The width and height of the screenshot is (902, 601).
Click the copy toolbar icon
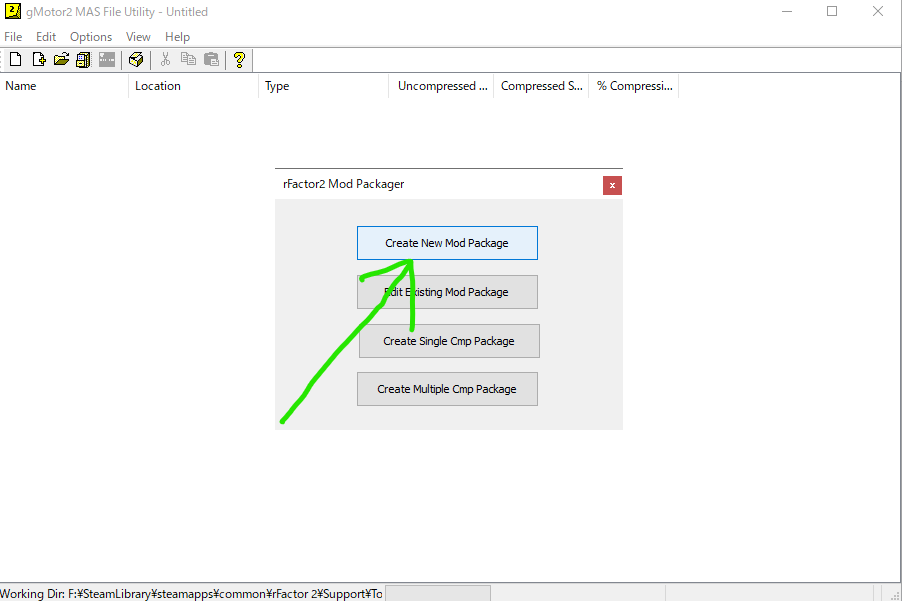[x=188, y=59]
